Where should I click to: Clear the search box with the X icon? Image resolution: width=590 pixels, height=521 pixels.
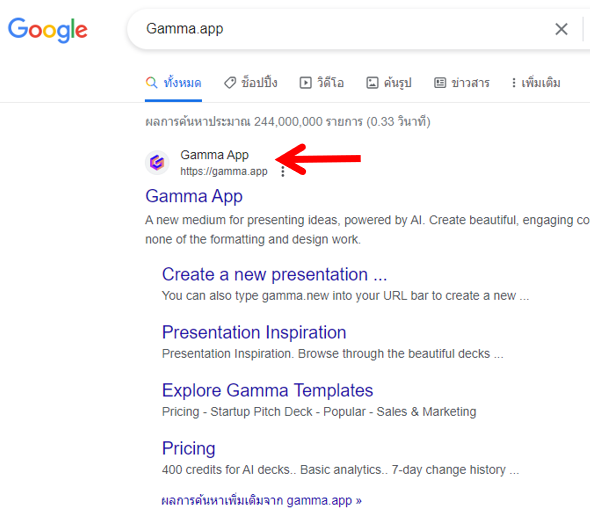click(x=561, y=29)
